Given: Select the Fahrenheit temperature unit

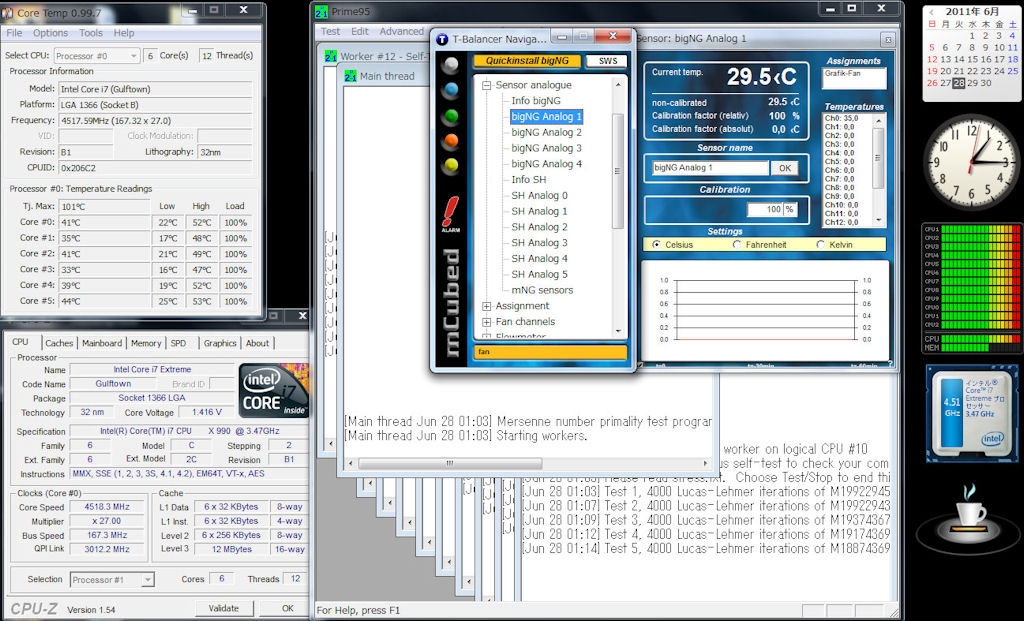Looking at the screenshot, I should [x=738, y=244].
